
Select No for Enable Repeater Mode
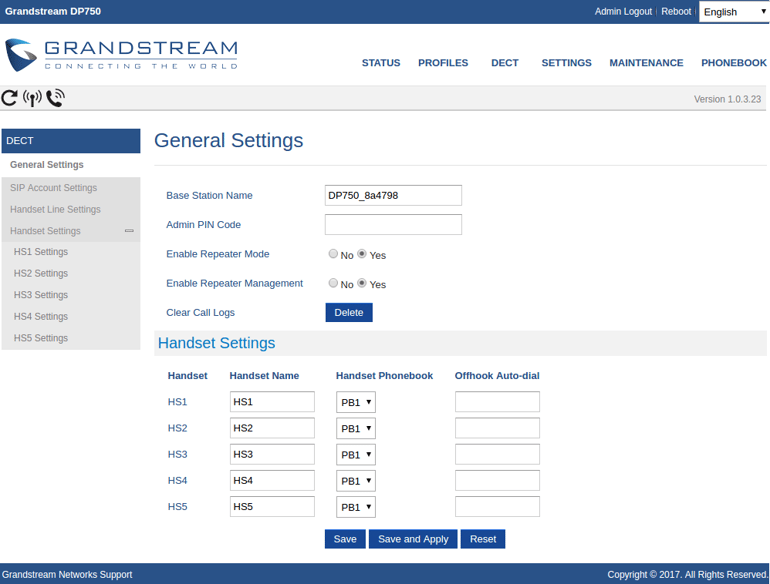tap(333, 254)
